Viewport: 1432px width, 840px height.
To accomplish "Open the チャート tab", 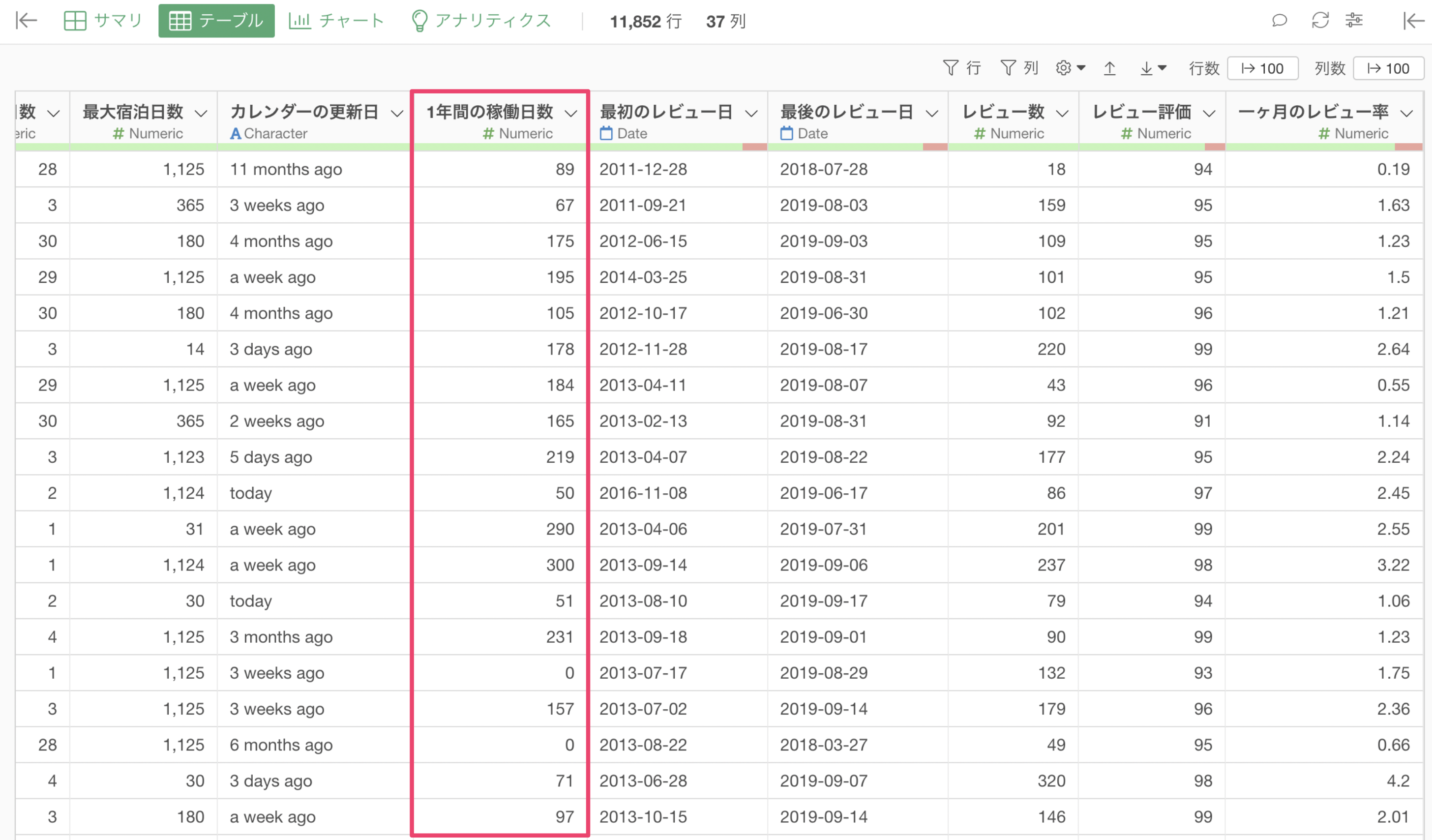I will tap(336, 21).
